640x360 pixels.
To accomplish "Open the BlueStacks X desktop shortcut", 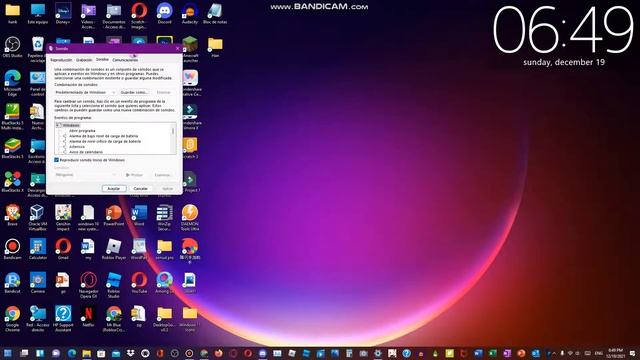I will 12,182.
